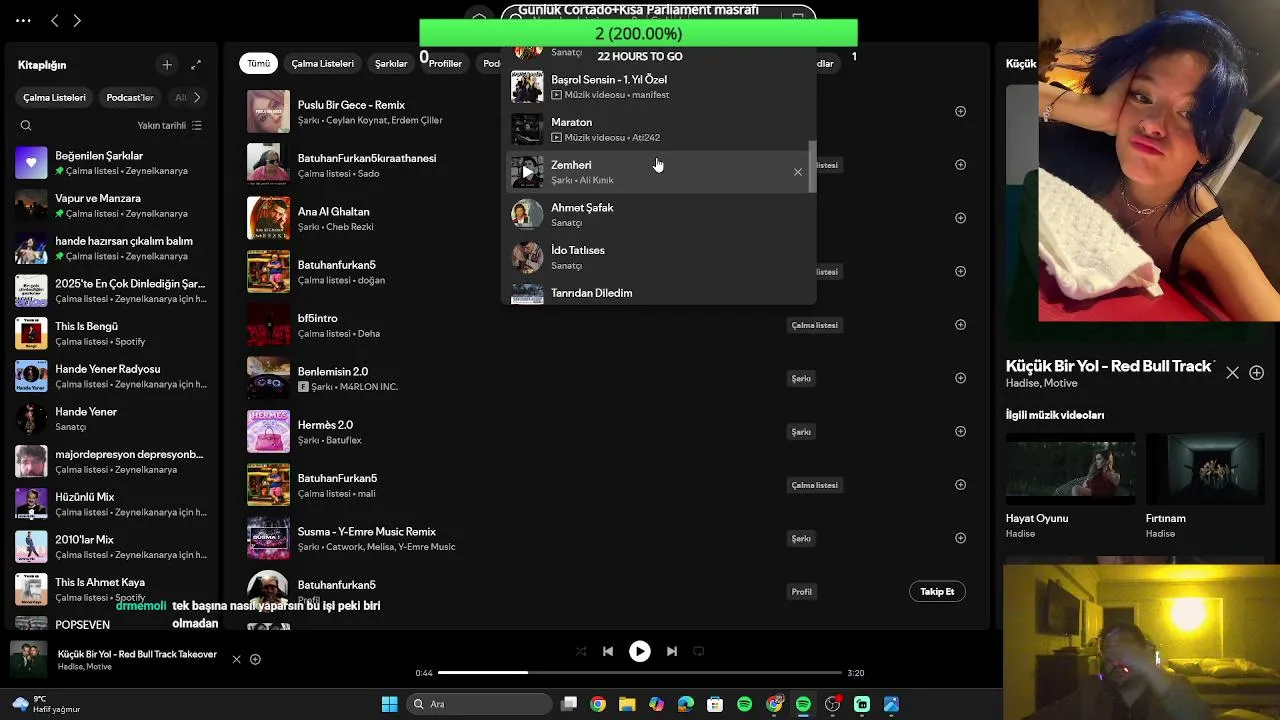Follow the Batuhanfurkan5 profile with Takip Et
This screenshot has height=720, width=1280.
click(937, 592)
